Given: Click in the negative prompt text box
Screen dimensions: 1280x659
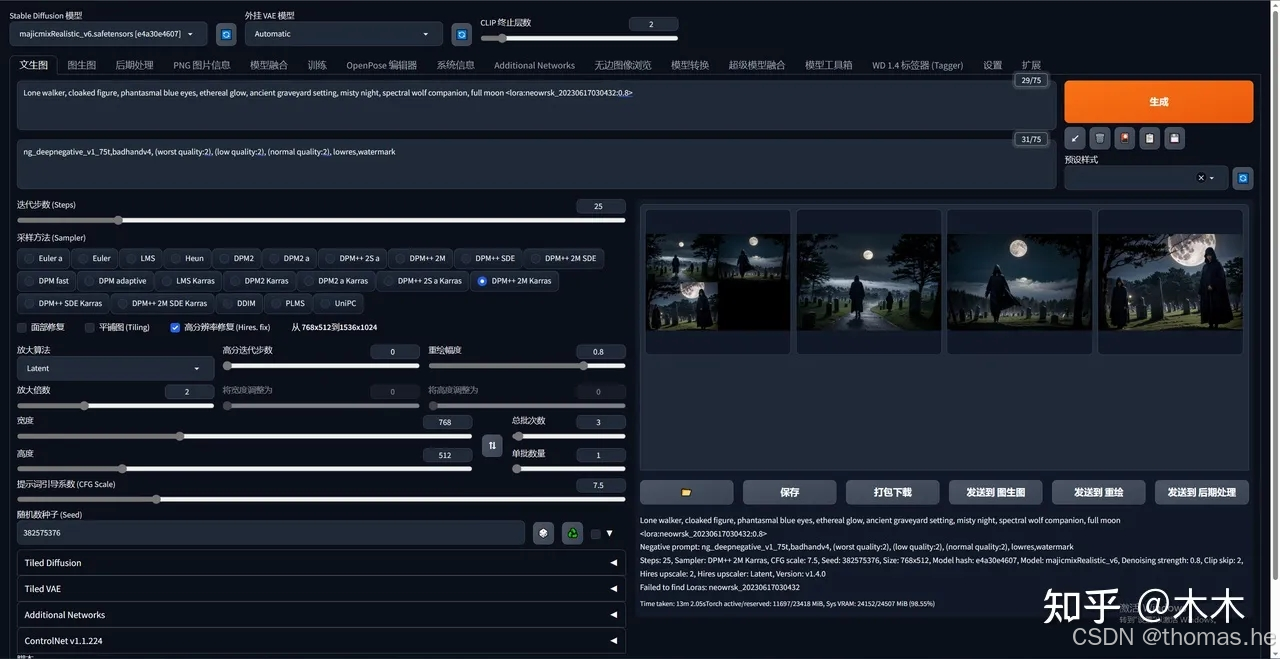Looking at the screenshot, I should coord(536,164).
